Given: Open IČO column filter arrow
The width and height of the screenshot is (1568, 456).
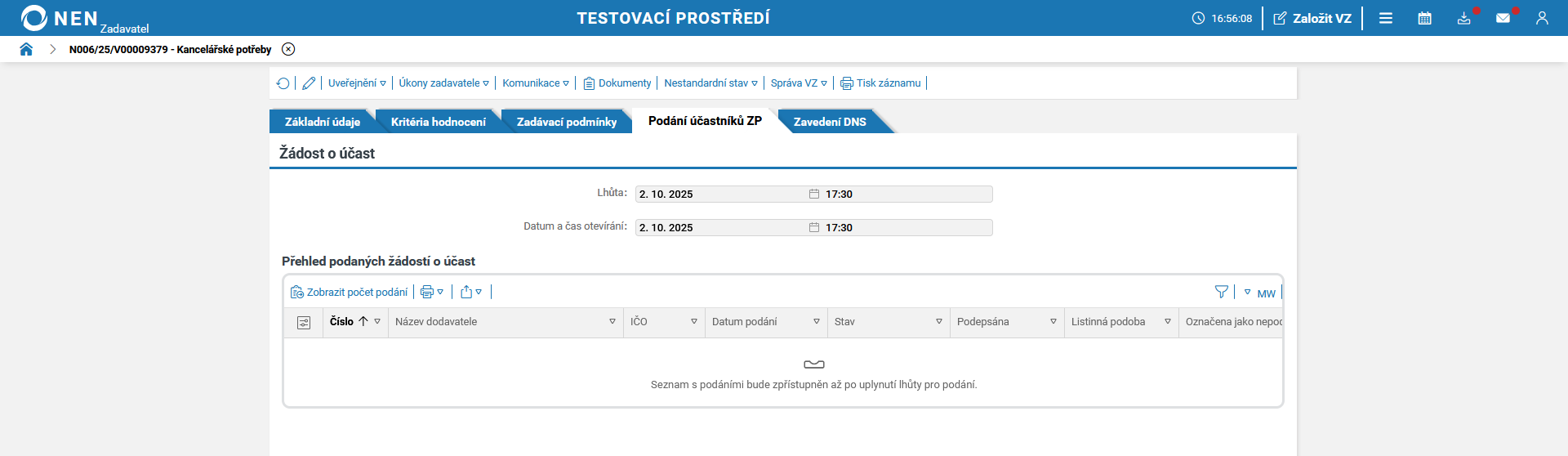Looking at the screenshot, I should [694, 322].
